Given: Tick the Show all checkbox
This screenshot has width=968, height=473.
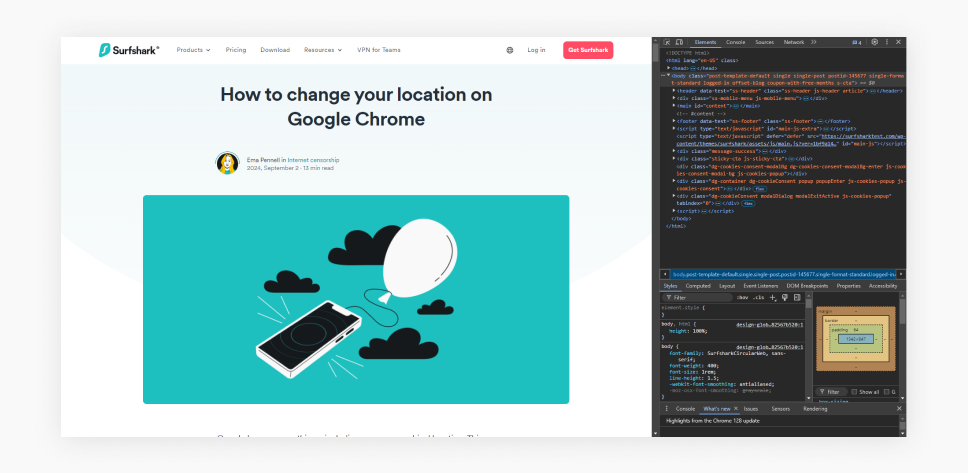Looking at the screenshot, I should click(854, 392).
